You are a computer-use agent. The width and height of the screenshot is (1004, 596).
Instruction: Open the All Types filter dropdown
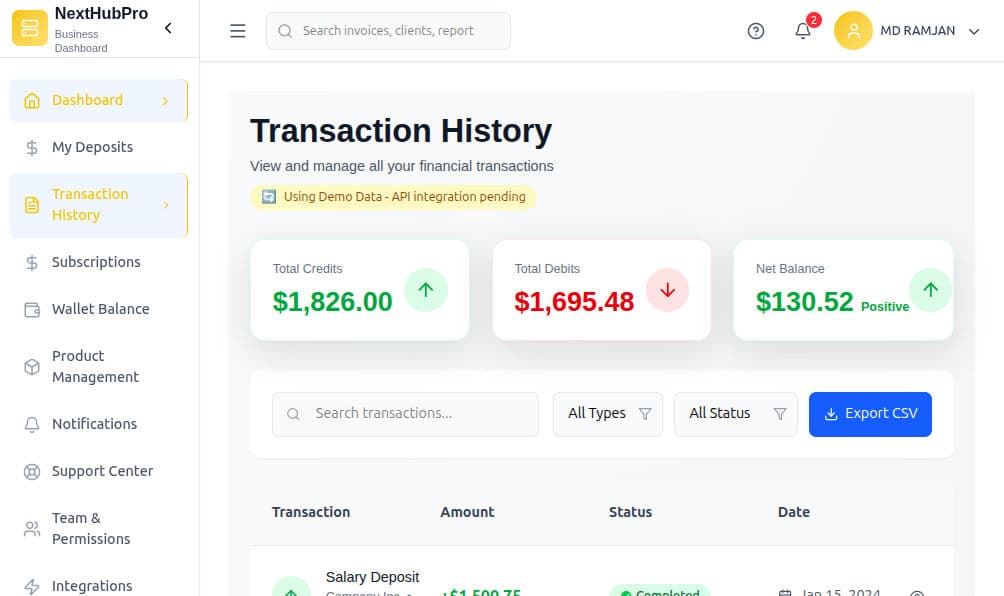tap(607, 413)
